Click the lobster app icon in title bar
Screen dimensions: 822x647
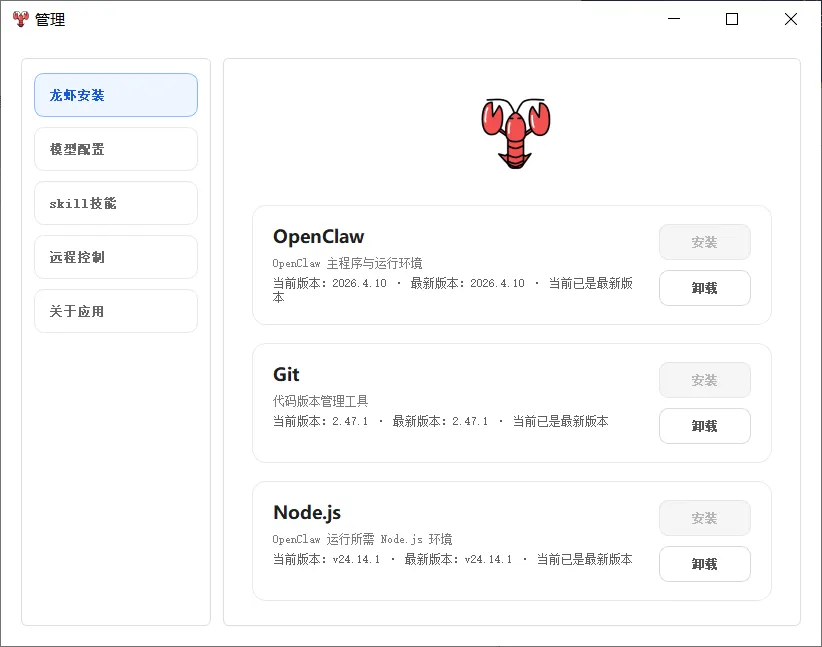click(20, 19)
